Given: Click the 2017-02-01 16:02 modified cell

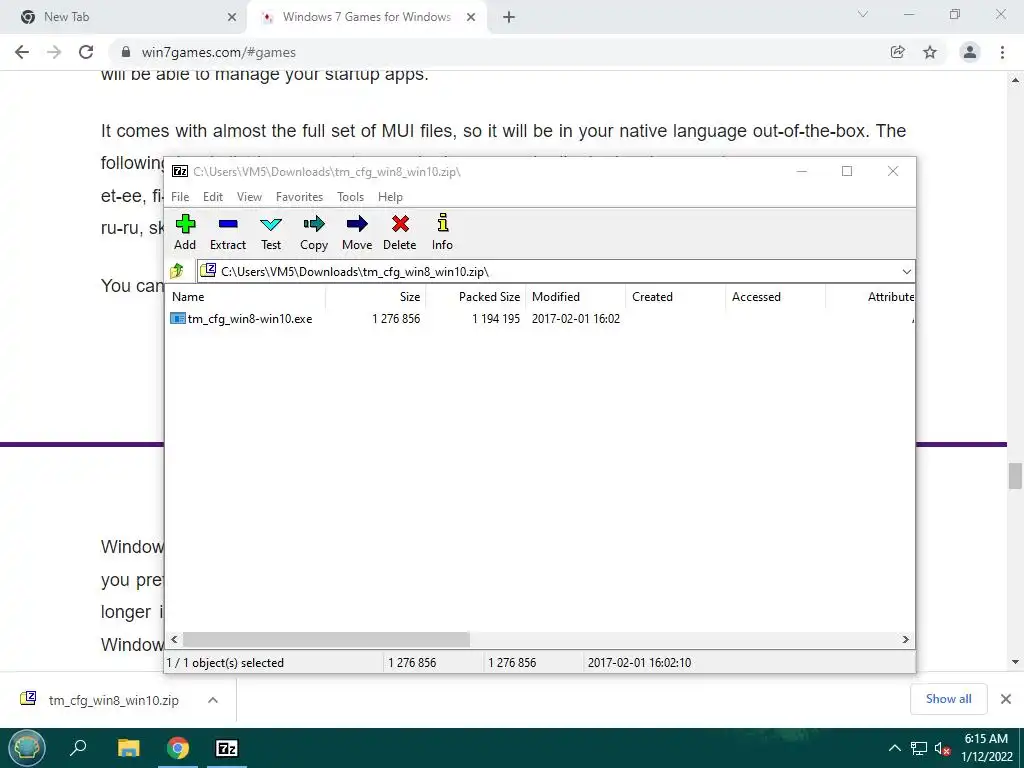Looking at the screenshot, I should [x=575, y=319].
